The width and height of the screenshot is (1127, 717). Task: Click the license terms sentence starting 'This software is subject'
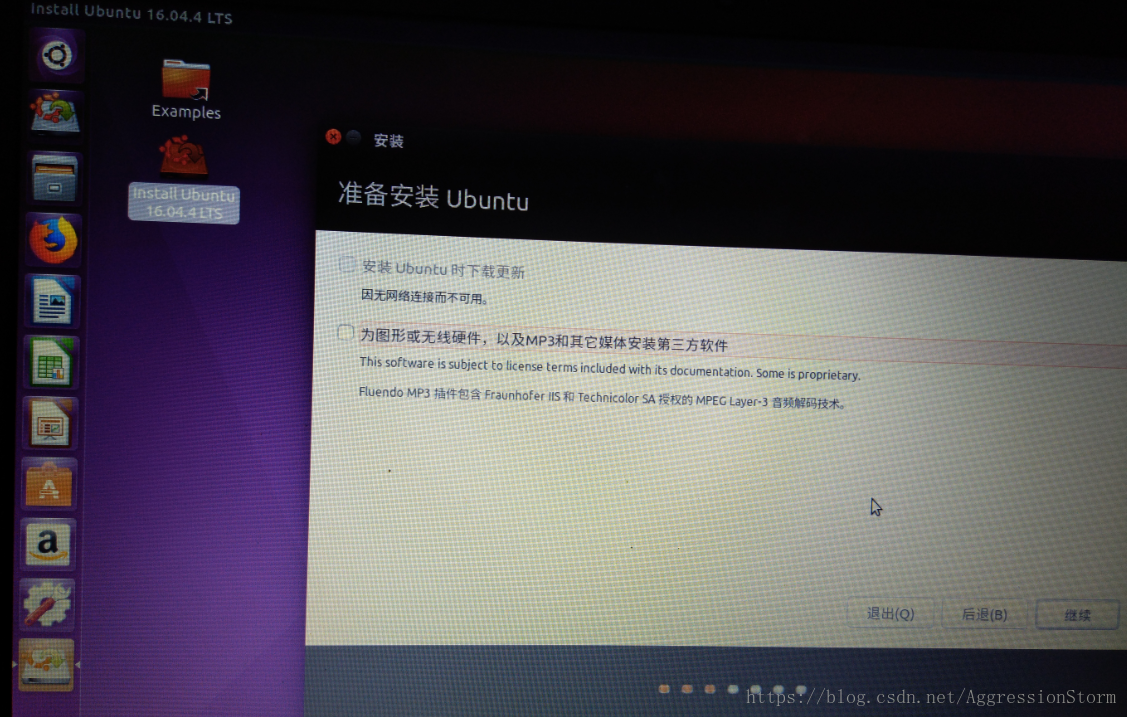[610, 368]
